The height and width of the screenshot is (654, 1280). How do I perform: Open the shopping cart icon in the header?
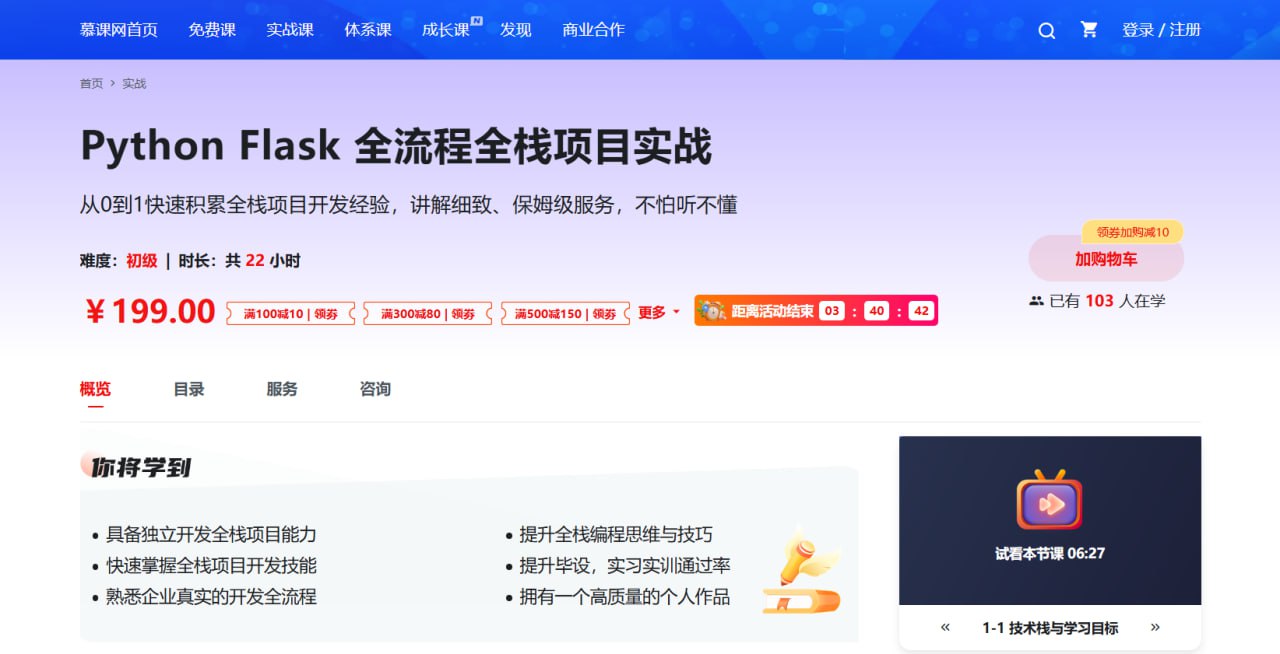tap(1089, 31)
